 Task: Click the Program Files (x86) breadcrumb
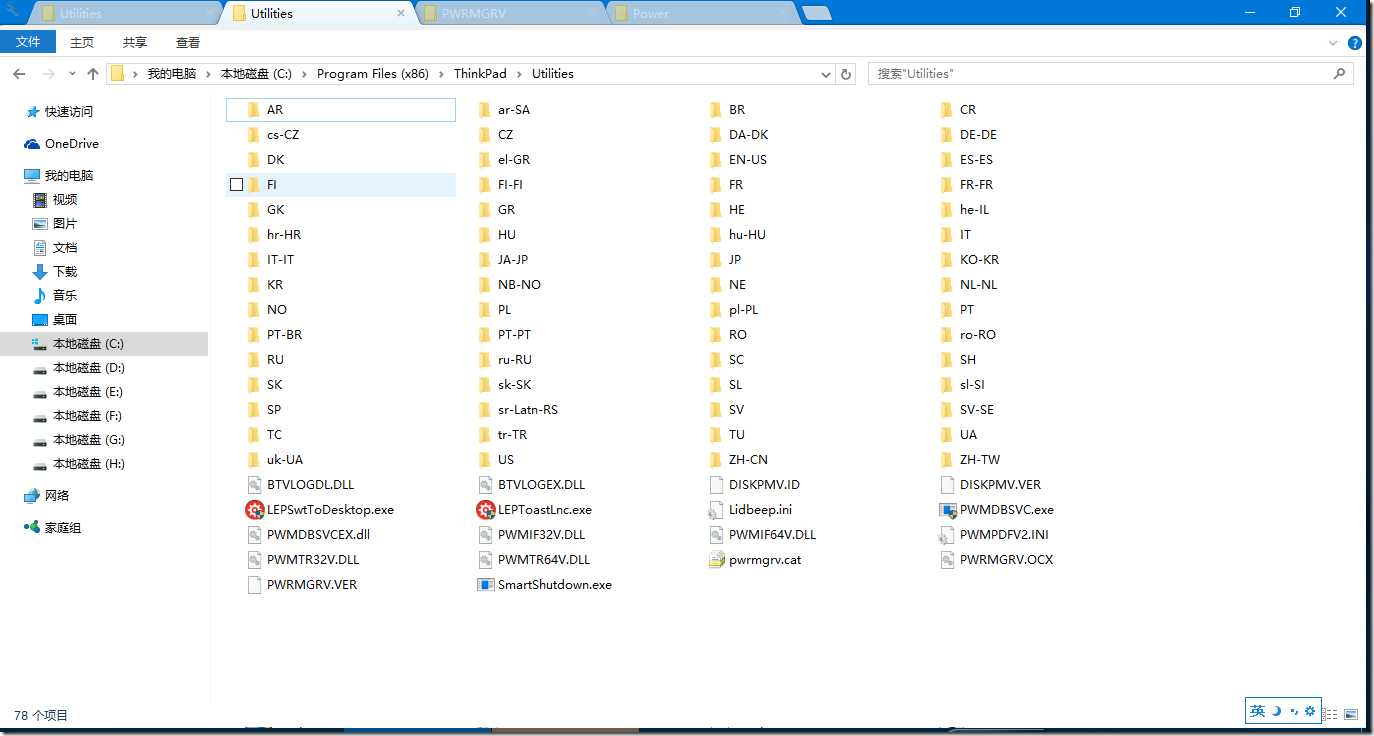(374, 74)
